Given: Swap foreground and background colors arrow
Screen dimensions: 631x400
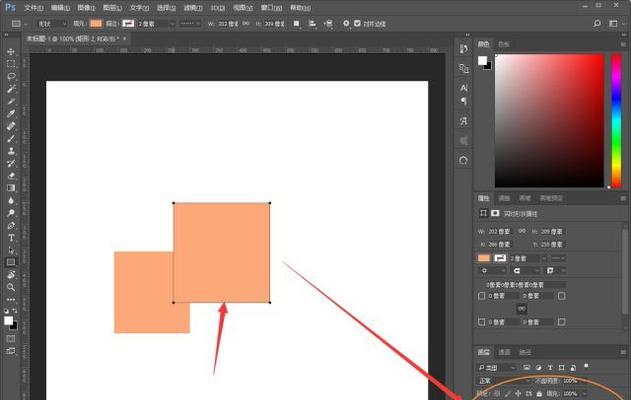Looking at the screenshot, I should click(x=15, y=311).
